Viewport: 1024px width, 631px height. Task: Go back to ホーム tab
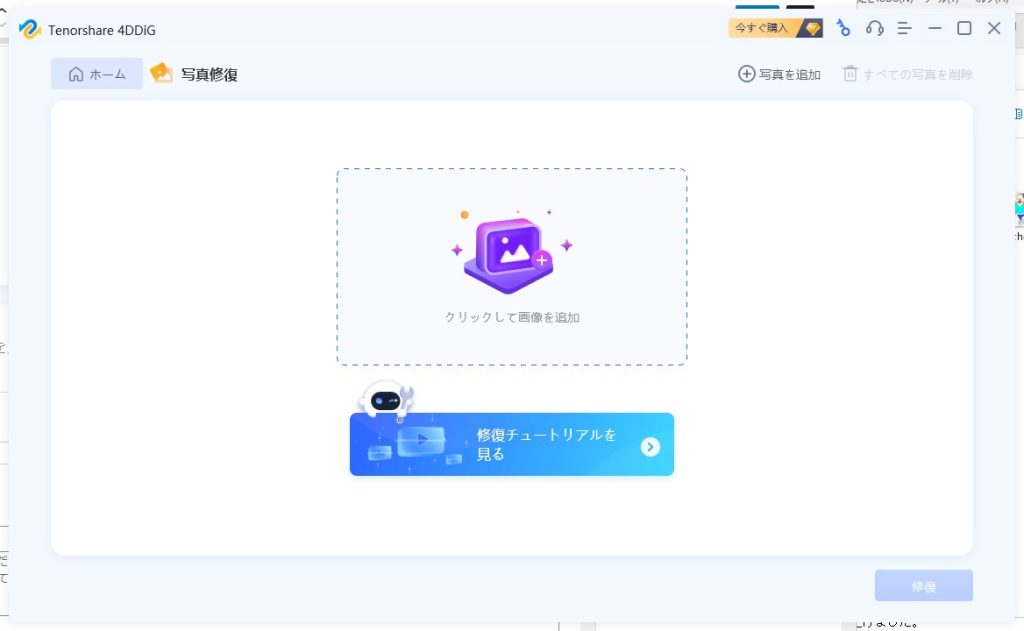click(97, 74)
